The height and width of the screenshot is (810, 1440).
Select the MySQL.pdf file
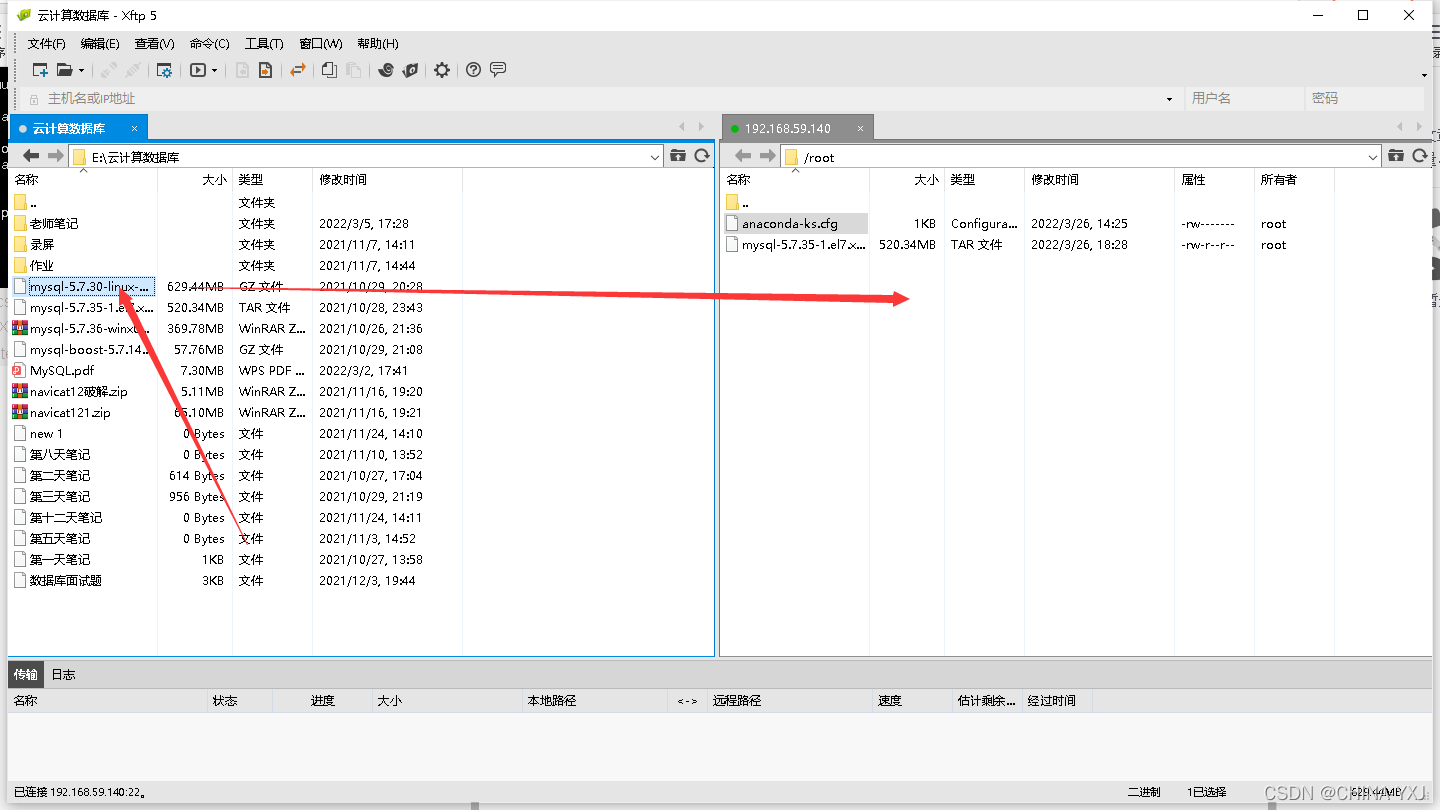(x=62, y=370)
